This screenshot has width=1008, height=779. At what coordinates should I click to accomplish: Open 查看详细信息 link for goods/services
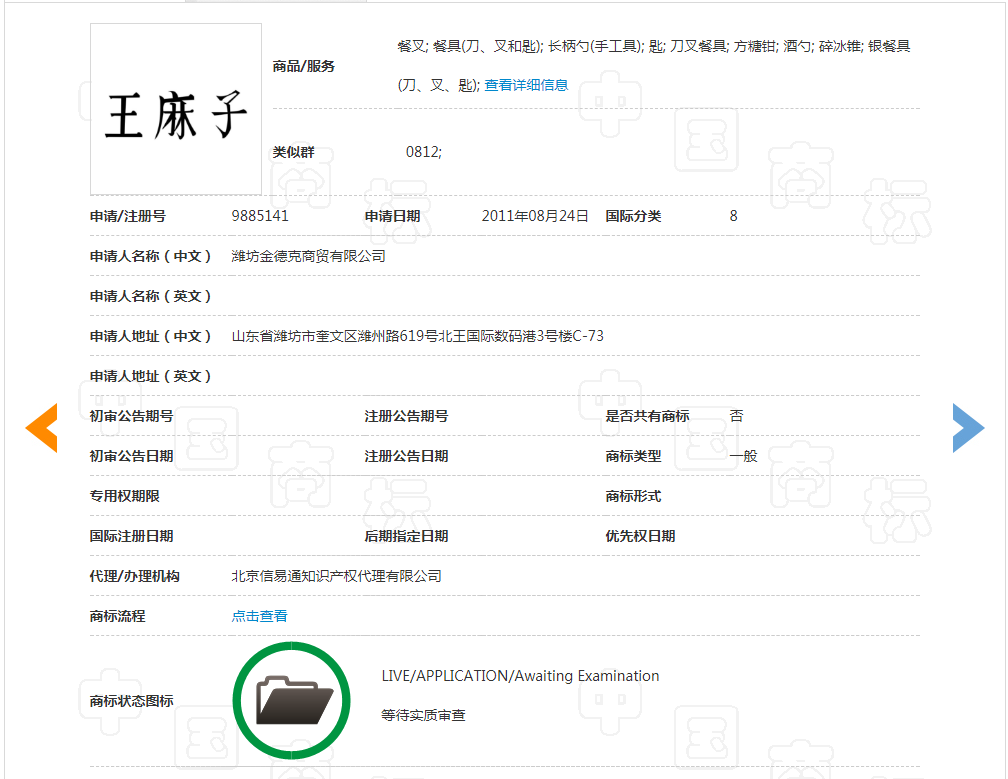click(x=526, y=85)
